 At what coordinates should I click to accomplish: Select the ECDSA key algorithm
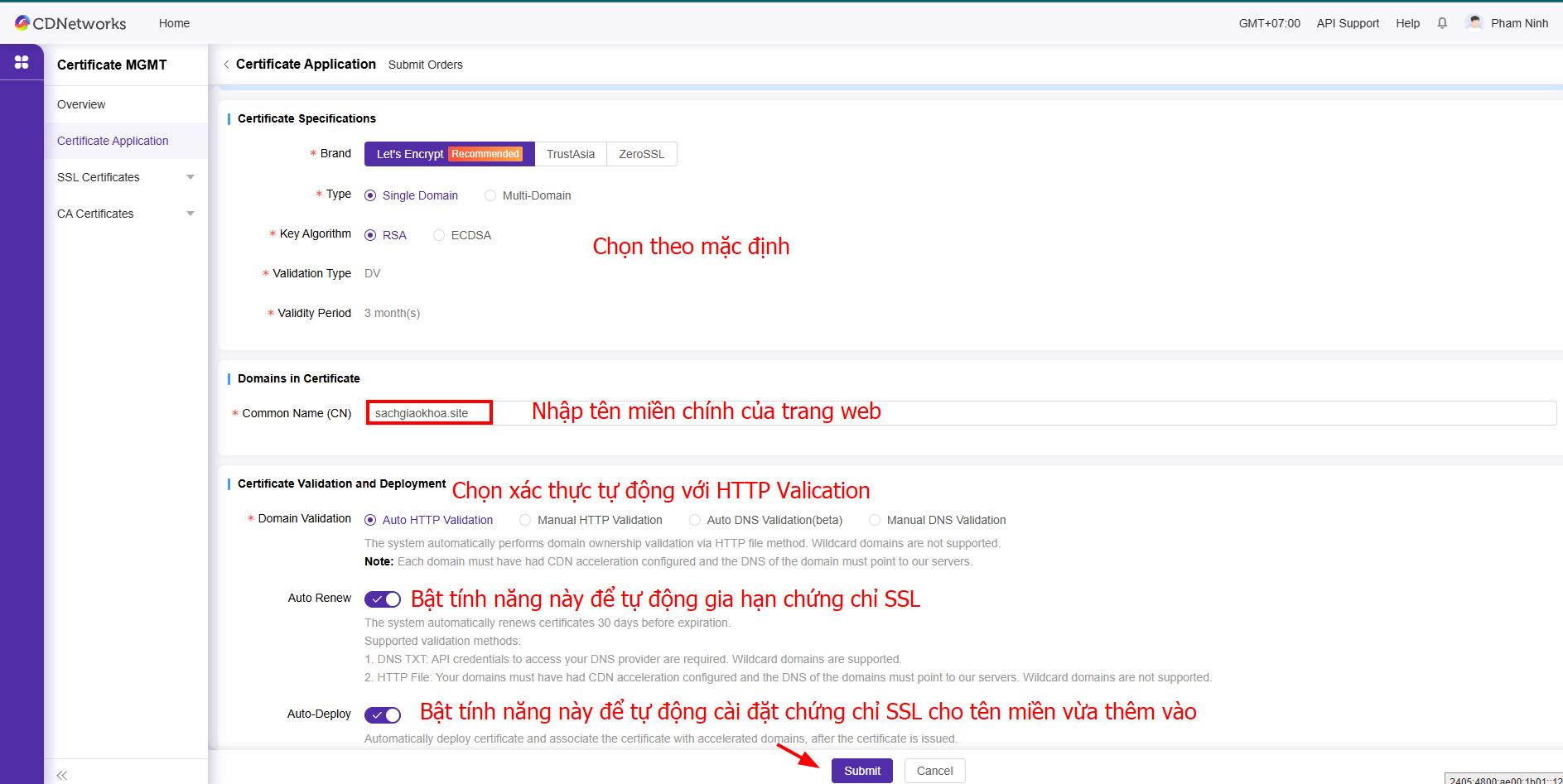[x=439, y=235]
